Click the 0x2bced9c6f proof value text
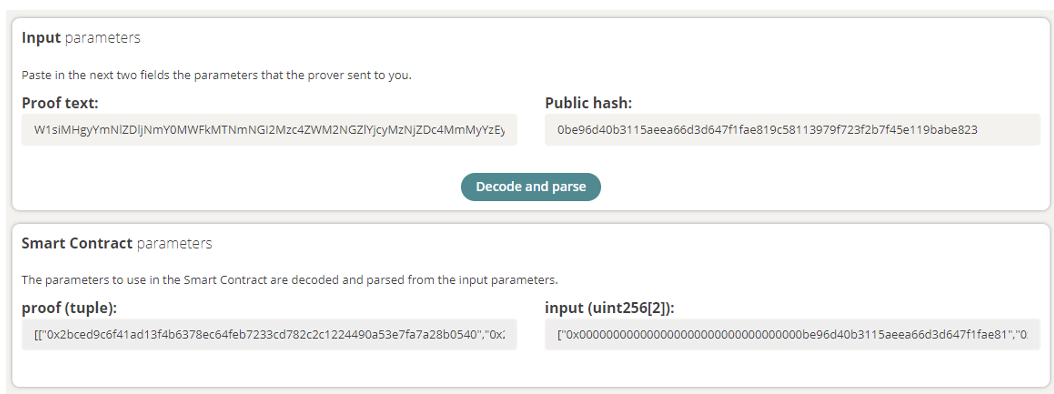1054x394 pixels. point(270,334)
